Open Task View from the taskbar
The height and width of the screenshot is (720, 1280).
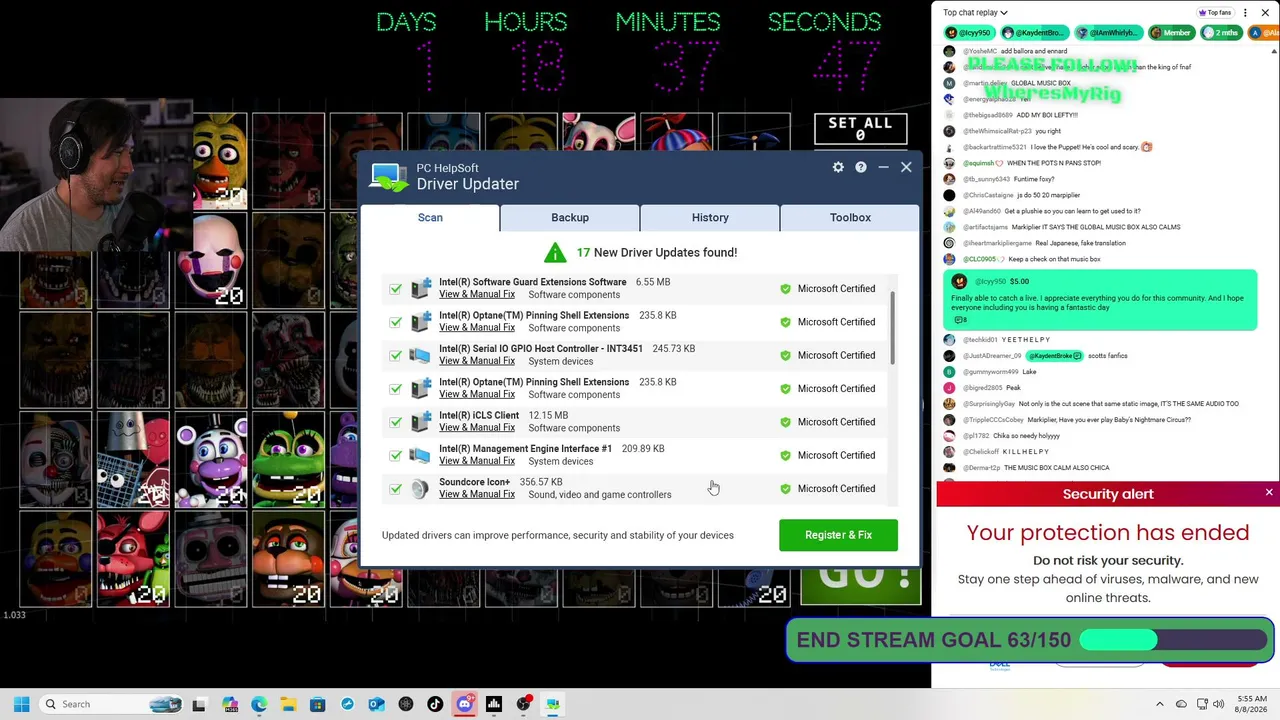[x=199, y=704]
